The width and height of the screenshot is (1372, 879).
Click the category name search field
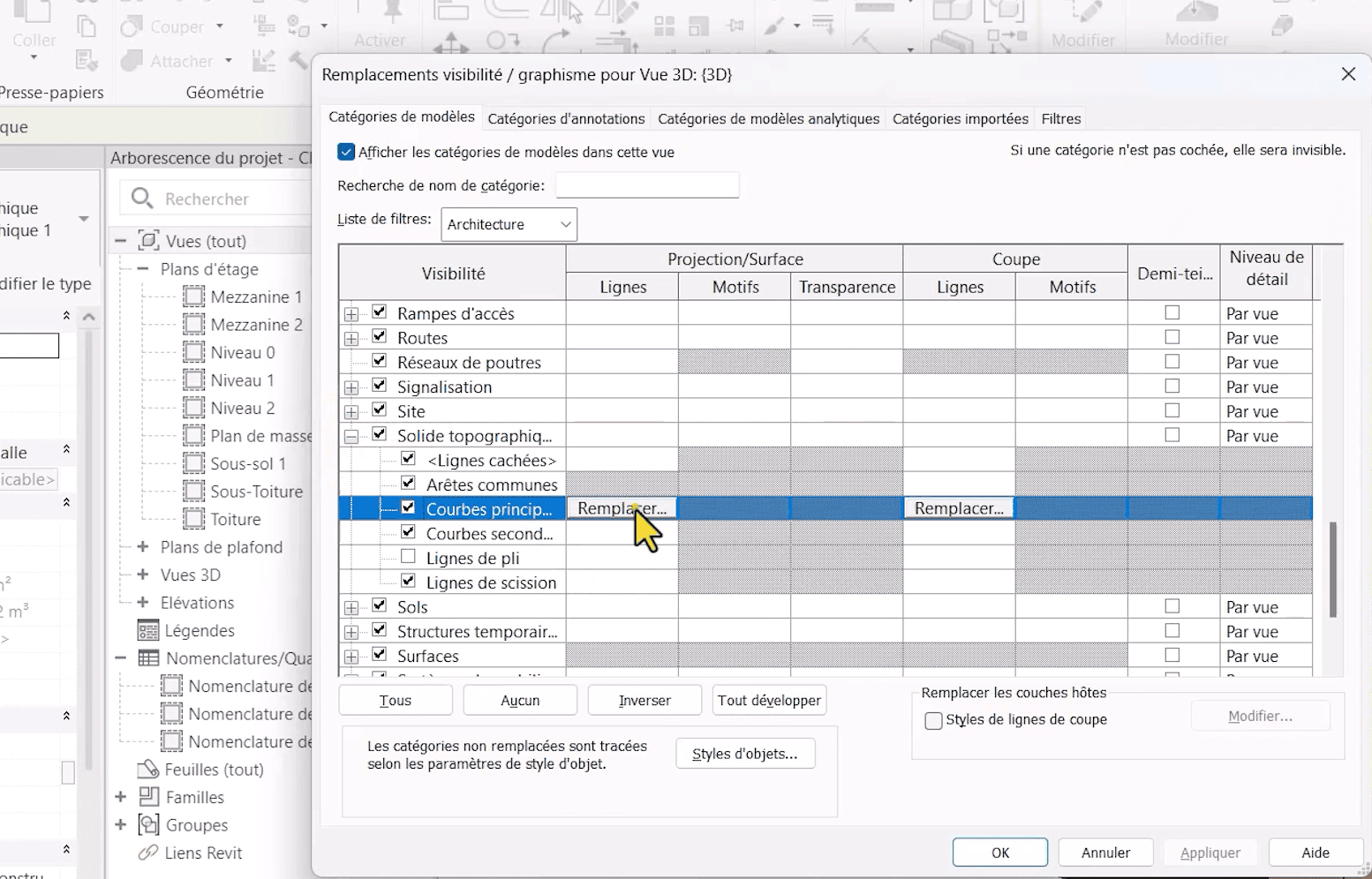[647, 185]
